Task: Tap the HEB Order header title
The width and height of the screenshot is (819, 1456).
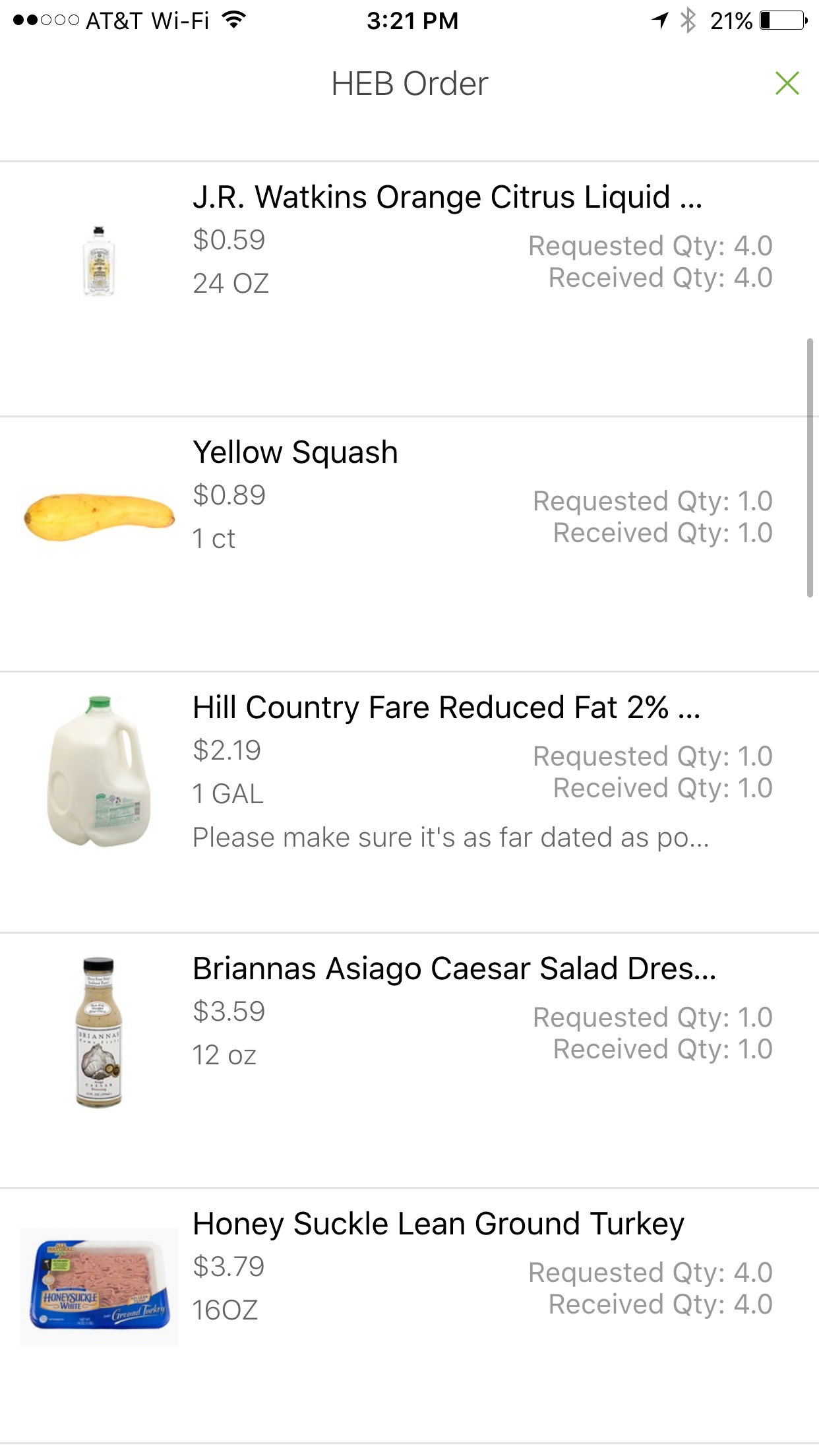Action: [x=409, y=84]
